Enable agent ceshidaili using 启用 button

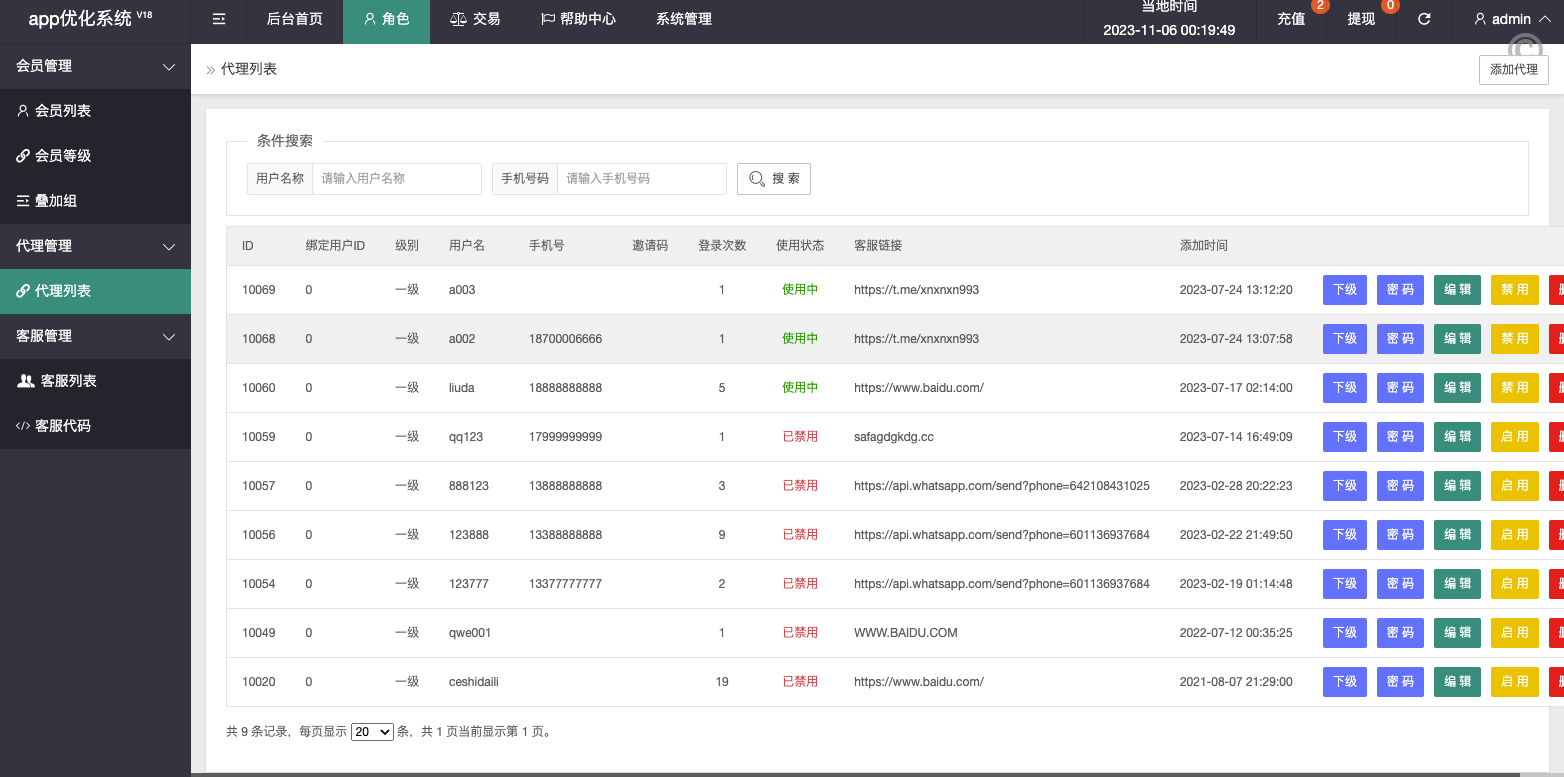tap(1514, 682)
